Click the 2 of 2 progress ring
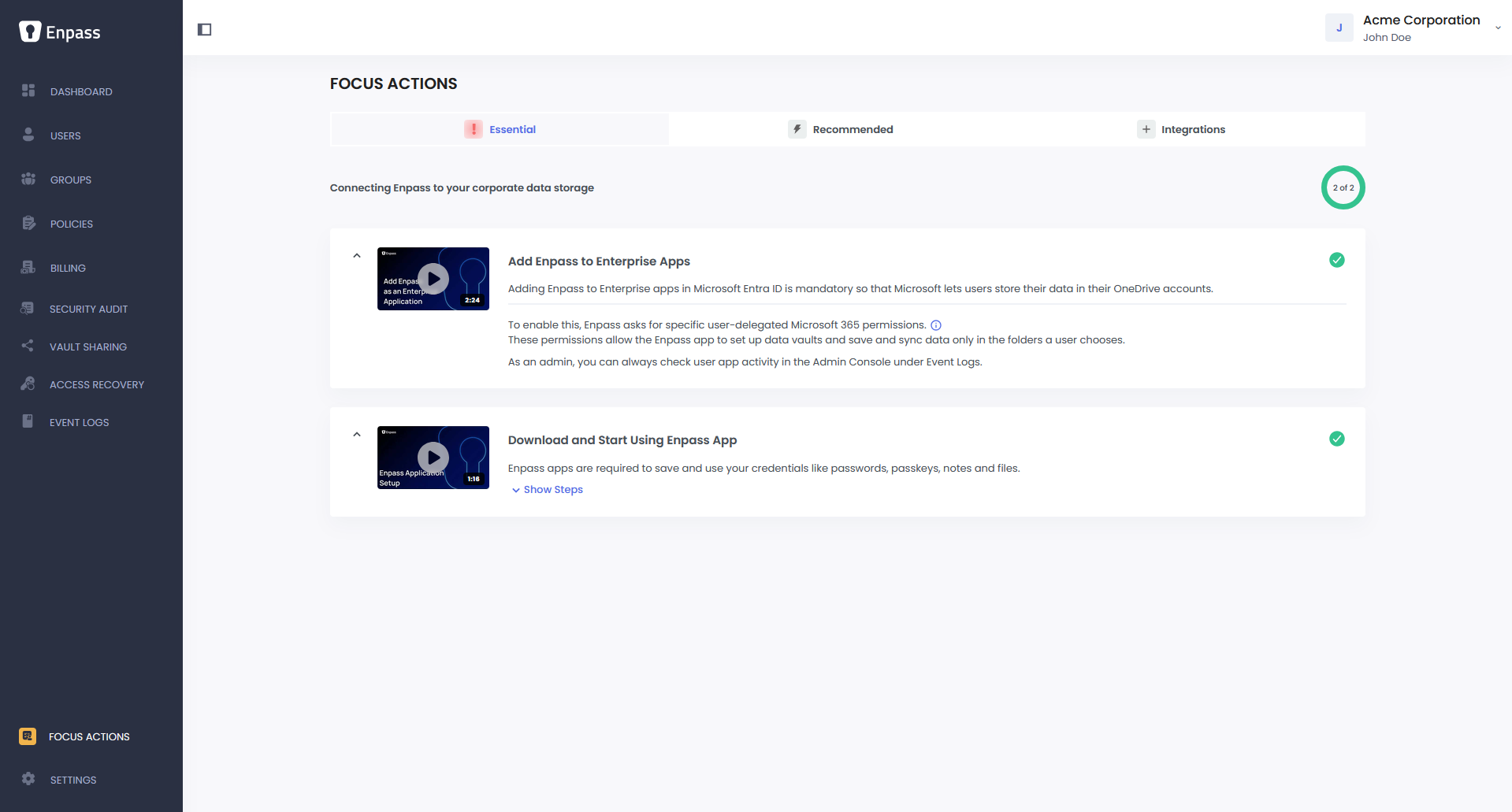Viewport: 1512px width, 812px height. click(1343, 187)
